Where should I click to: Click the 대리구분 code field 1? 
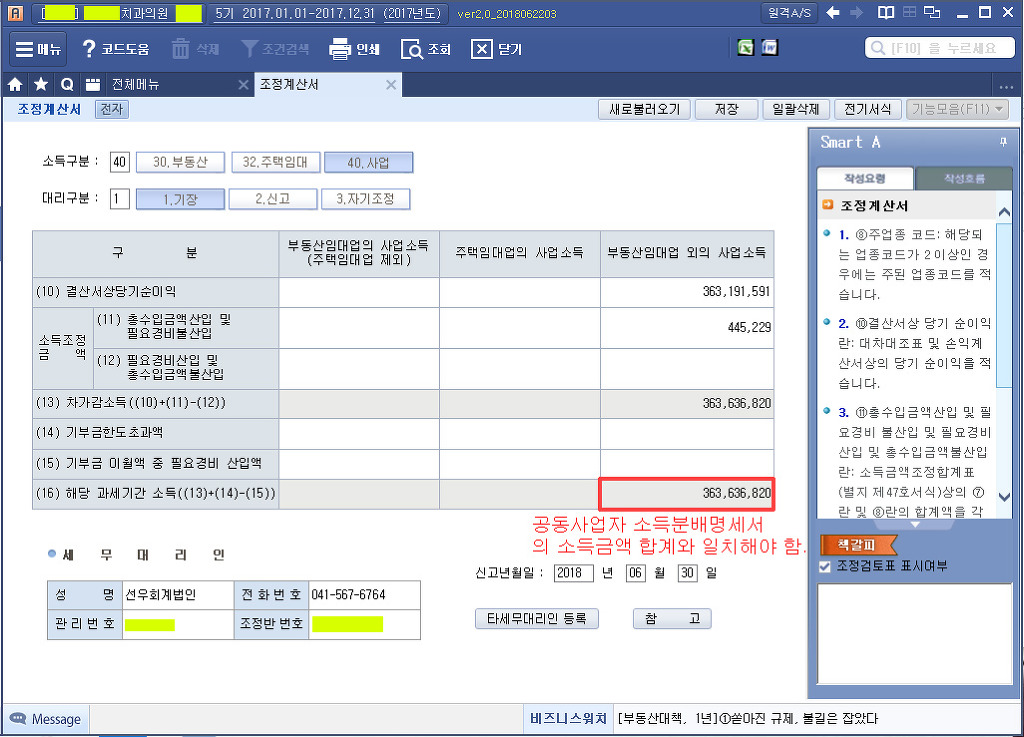coord(119,198)
